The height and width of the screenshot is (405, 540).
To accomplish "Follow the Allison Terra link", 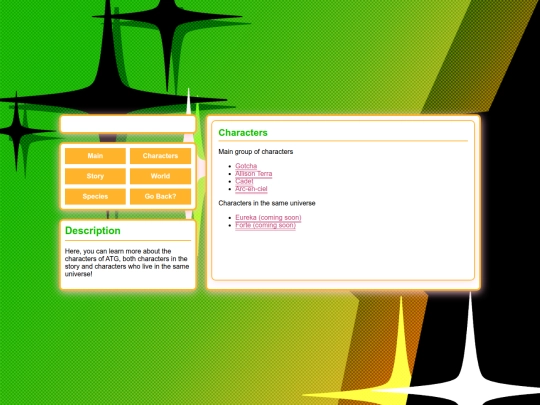I will click(x=253, y=174).
